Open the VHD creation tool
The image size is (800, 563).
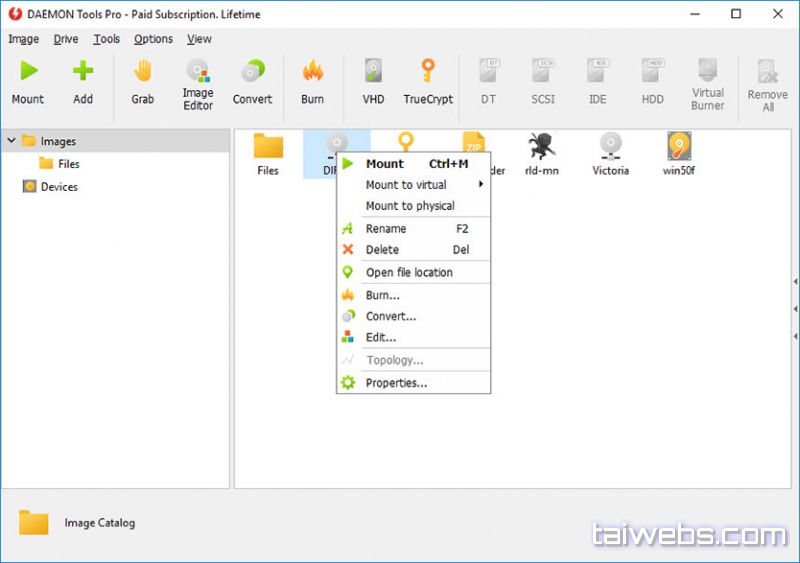373,82
